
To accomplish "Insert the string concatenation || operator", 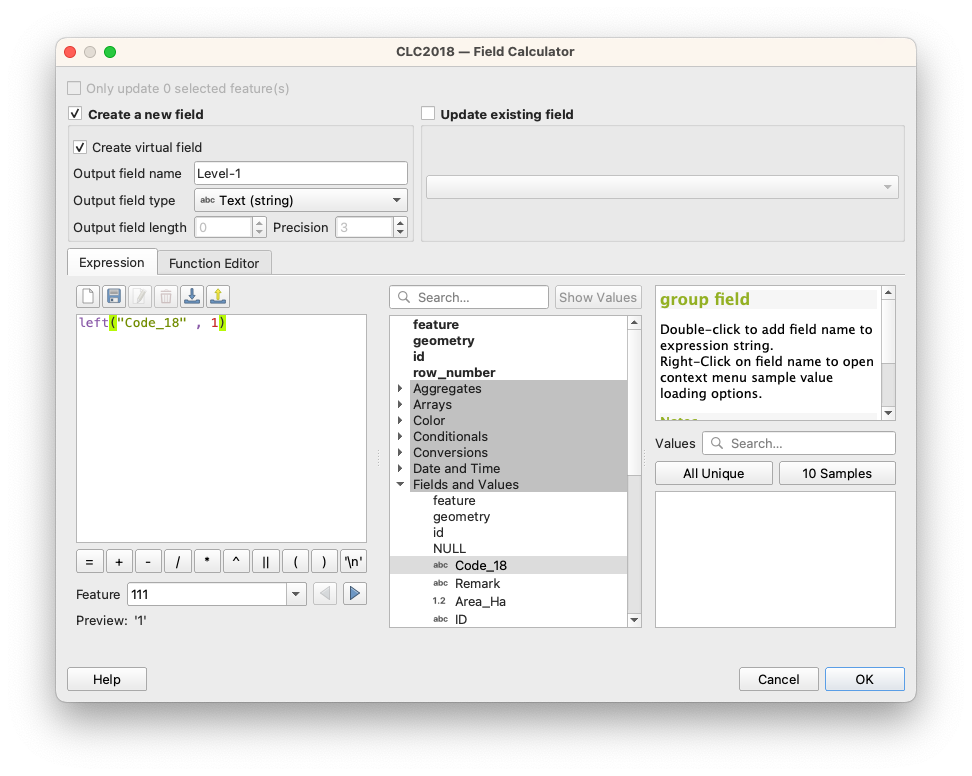I will coord(265,562).
